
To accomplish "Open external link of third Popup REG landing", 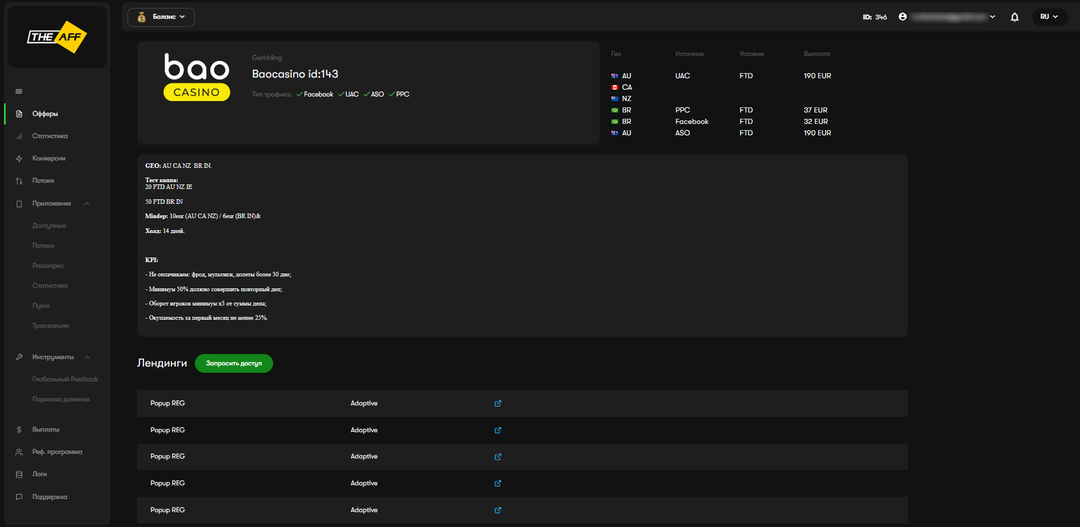I will 498,456.
